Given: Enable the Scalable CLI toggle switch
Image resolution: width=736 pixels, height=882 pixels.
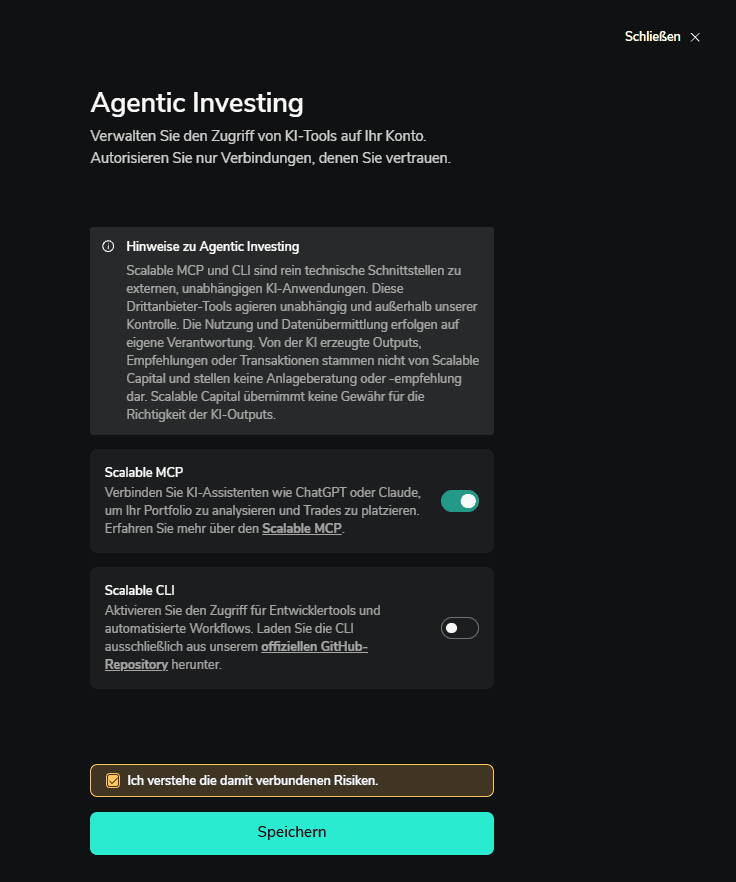Looking at the screenshot, I should point(460,628).
